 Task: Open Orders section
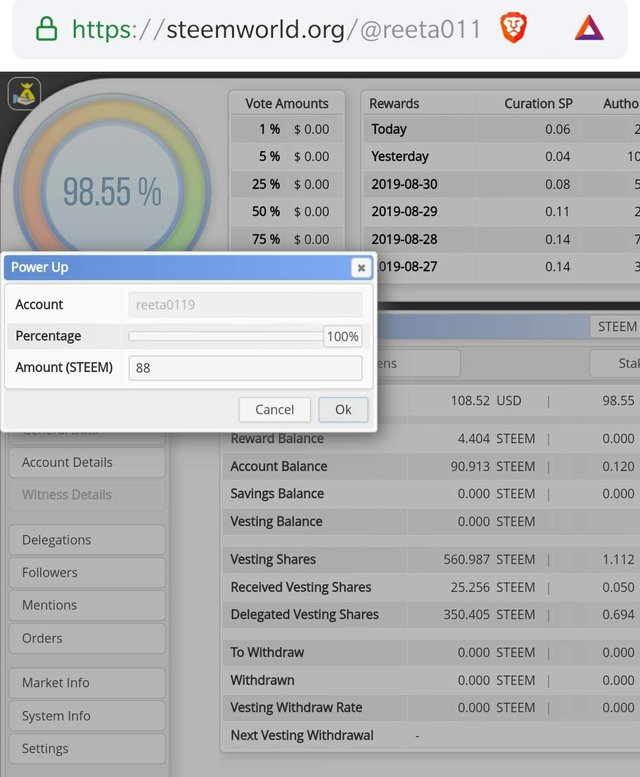pyautogui.click(x=87, y=638)
